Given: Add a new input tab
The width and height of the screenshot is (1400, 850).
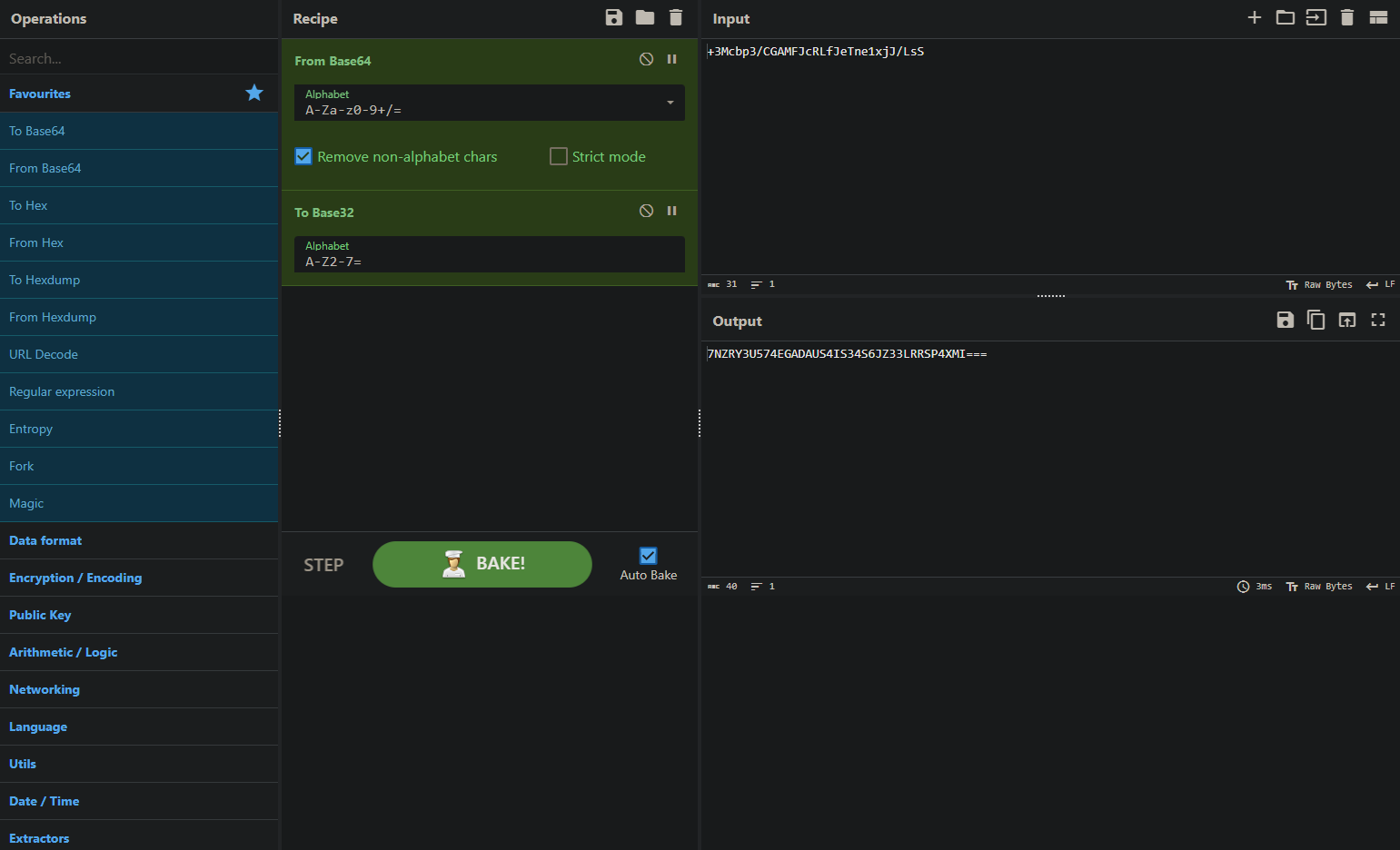Looking at the screenshot, I should tap(1254, 18).
